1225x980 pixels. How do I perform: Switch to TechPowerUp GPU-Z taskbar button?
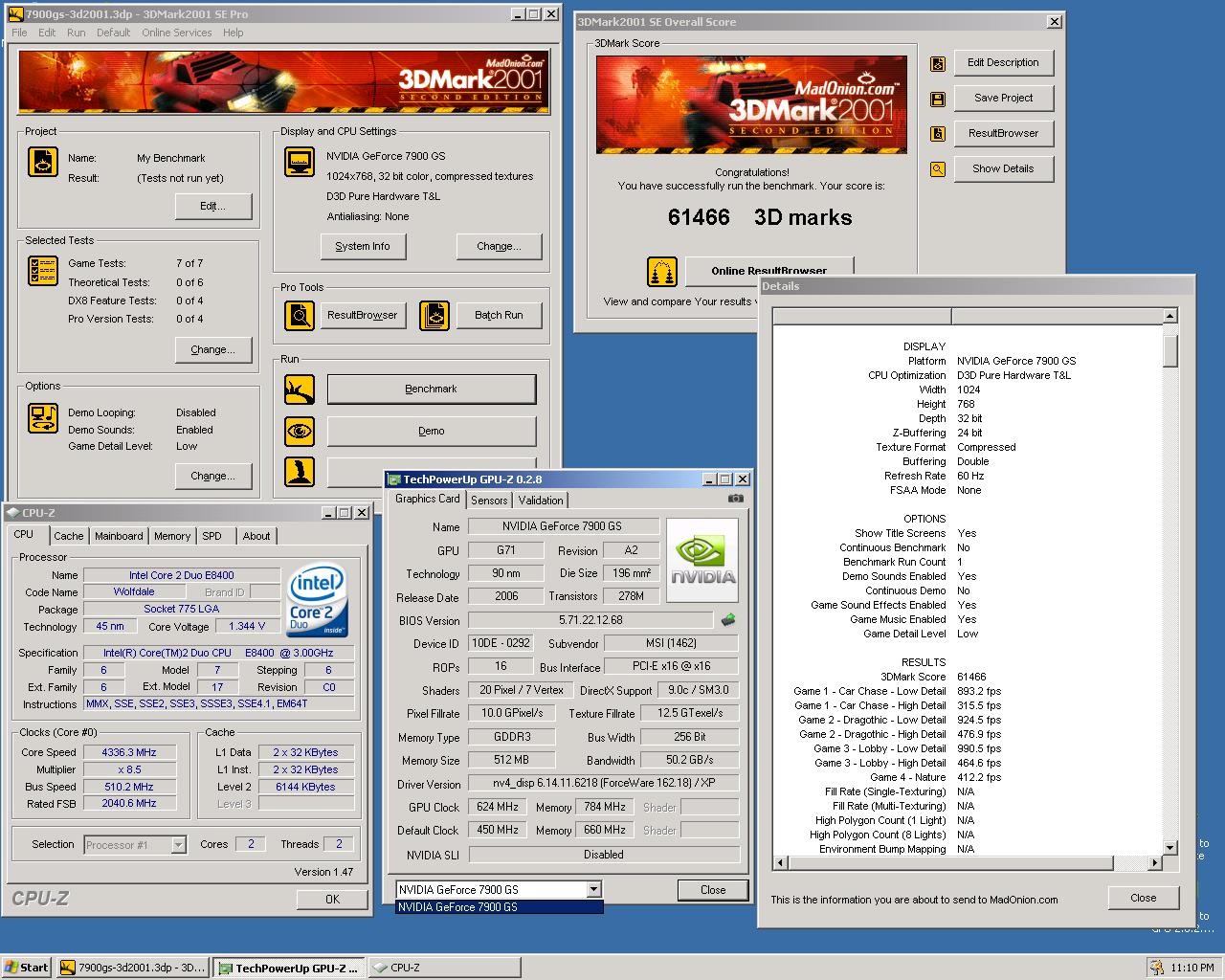289,968
